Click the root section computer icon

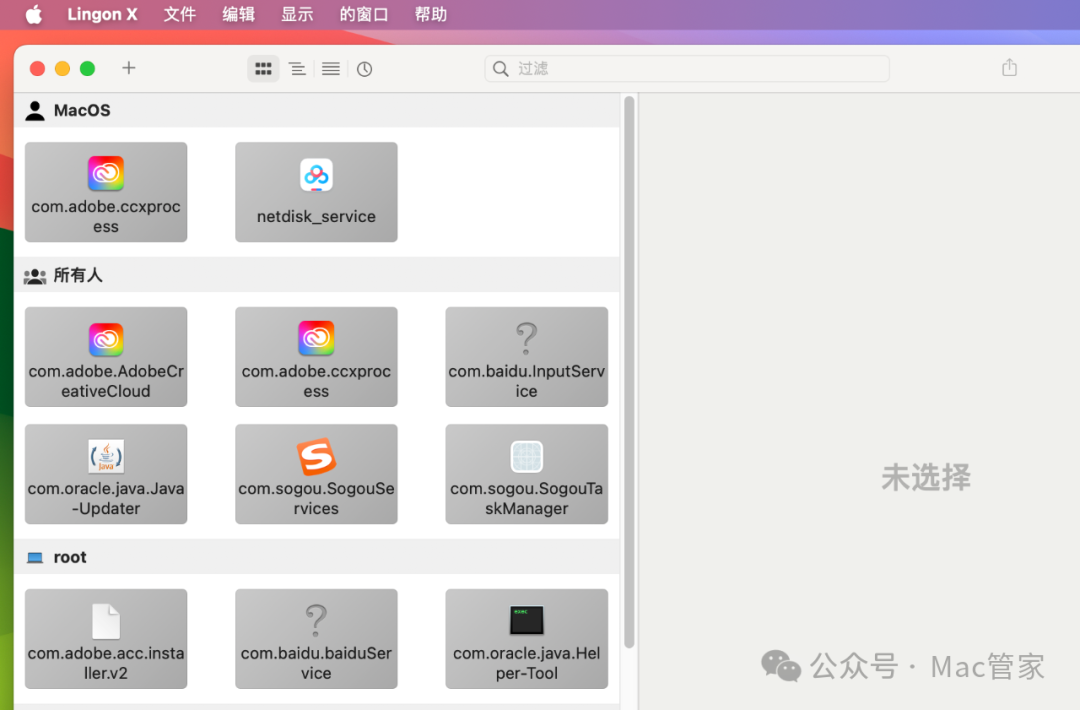35,557
